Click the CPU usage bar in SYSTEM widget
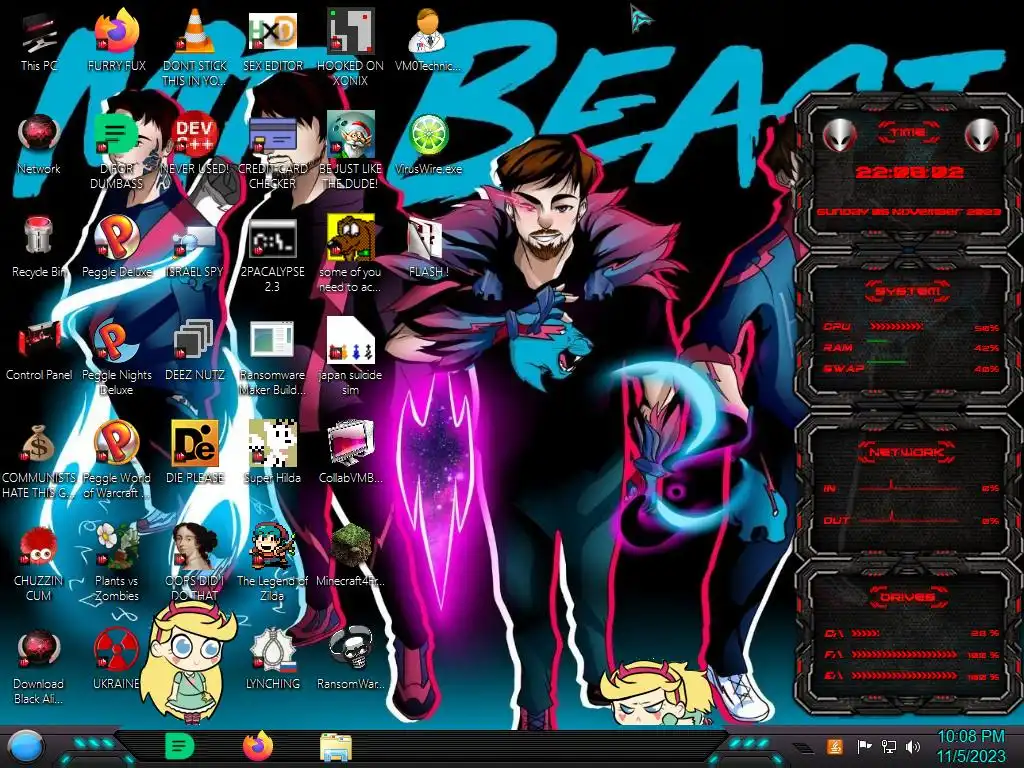This screenshot has height=768, width=1024. [896, 327]
